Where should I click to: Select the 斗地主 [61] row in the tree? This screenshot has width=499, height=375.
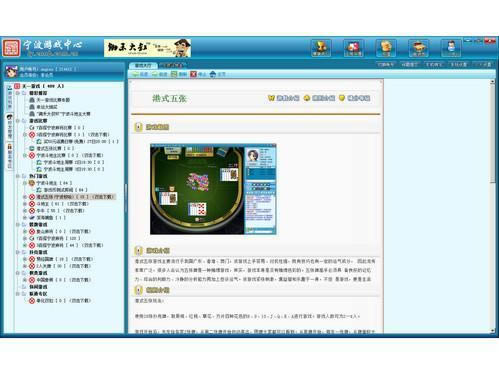tap(62, 204)
